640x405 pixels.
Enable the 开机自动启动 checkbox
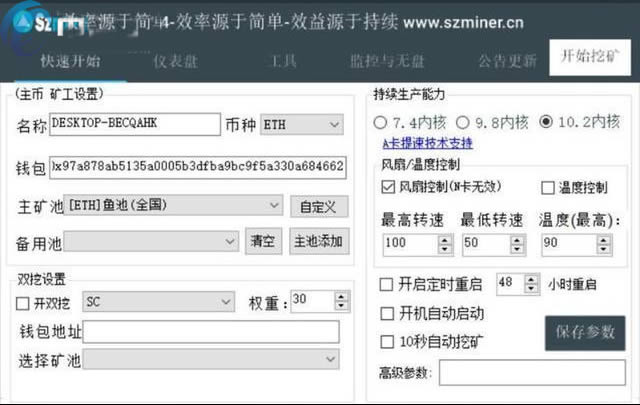(x=387, y=314)
